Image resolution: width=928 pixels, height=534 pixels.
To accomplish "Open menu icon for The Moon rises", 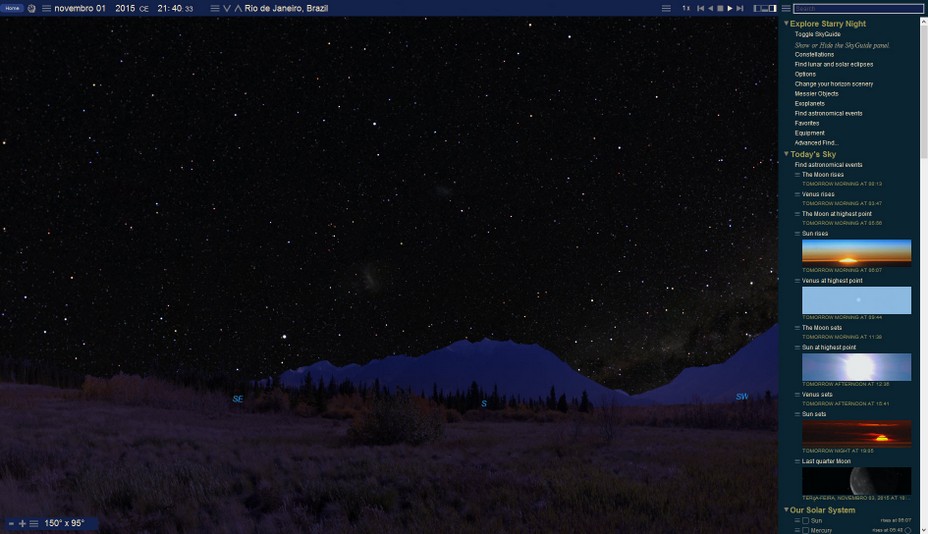I will coord(797,175).
